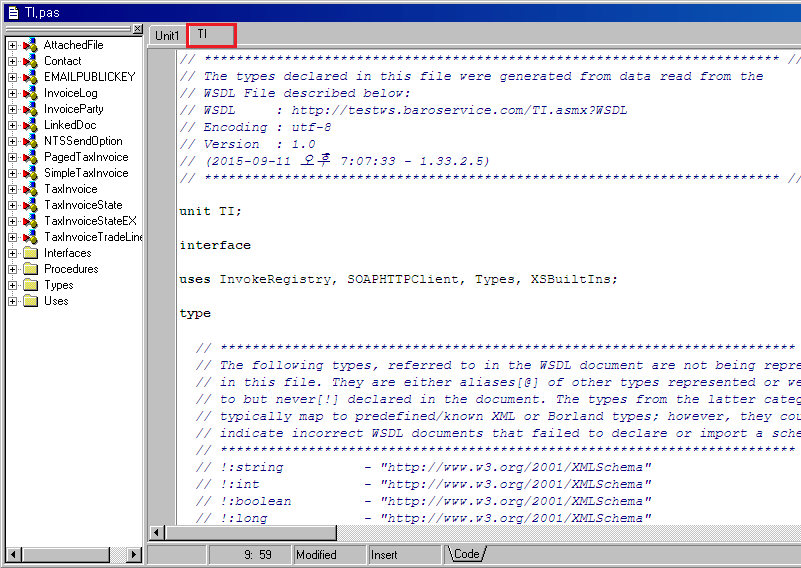The width and height of the screenshot is (801, 568).
Task: Expand the TaxInvoiceState tree node
Action: tap(12, 205)
